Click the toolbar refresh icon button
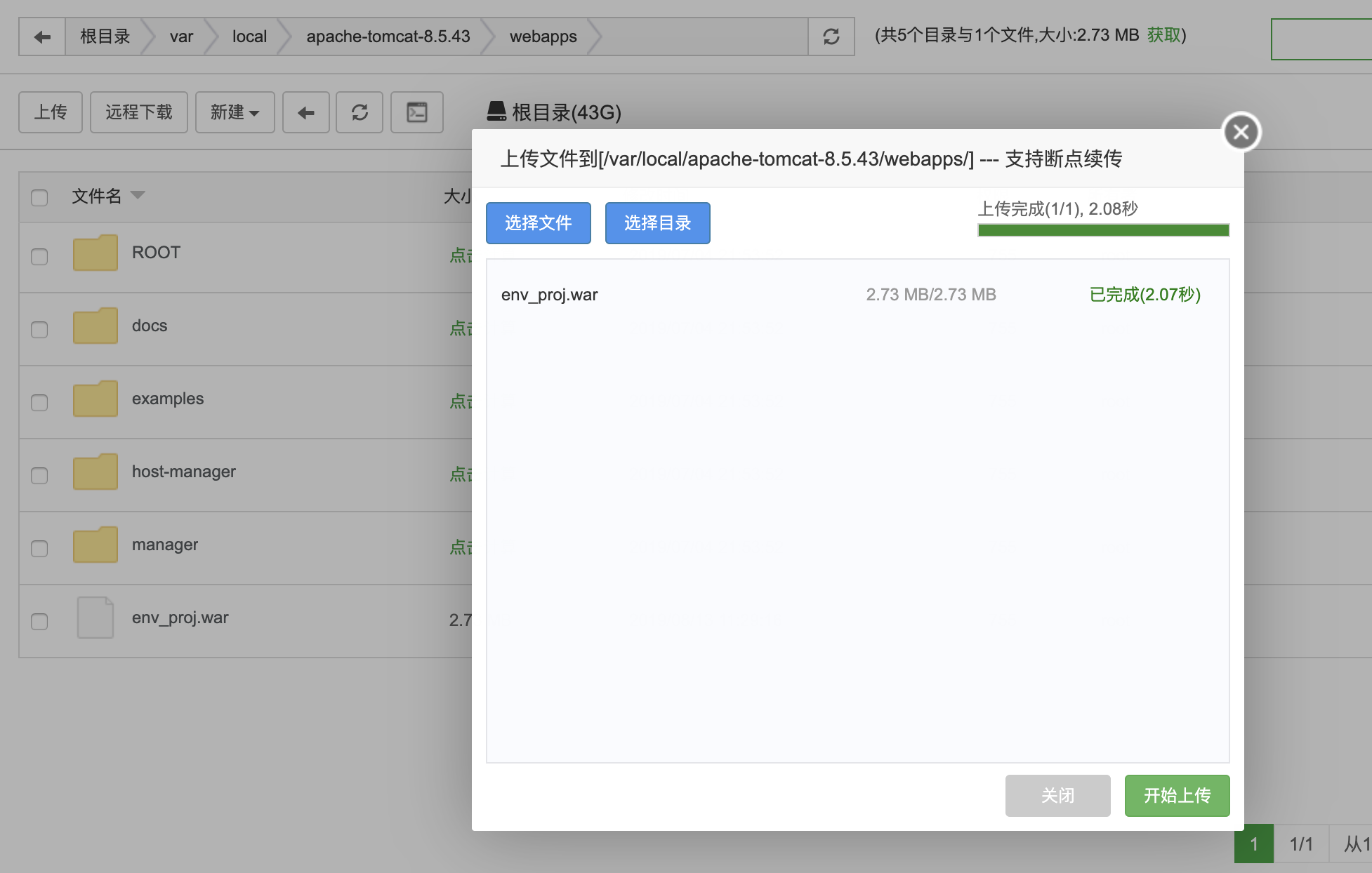This screenshot has height=873, width=1372. [x=360, y=112]
